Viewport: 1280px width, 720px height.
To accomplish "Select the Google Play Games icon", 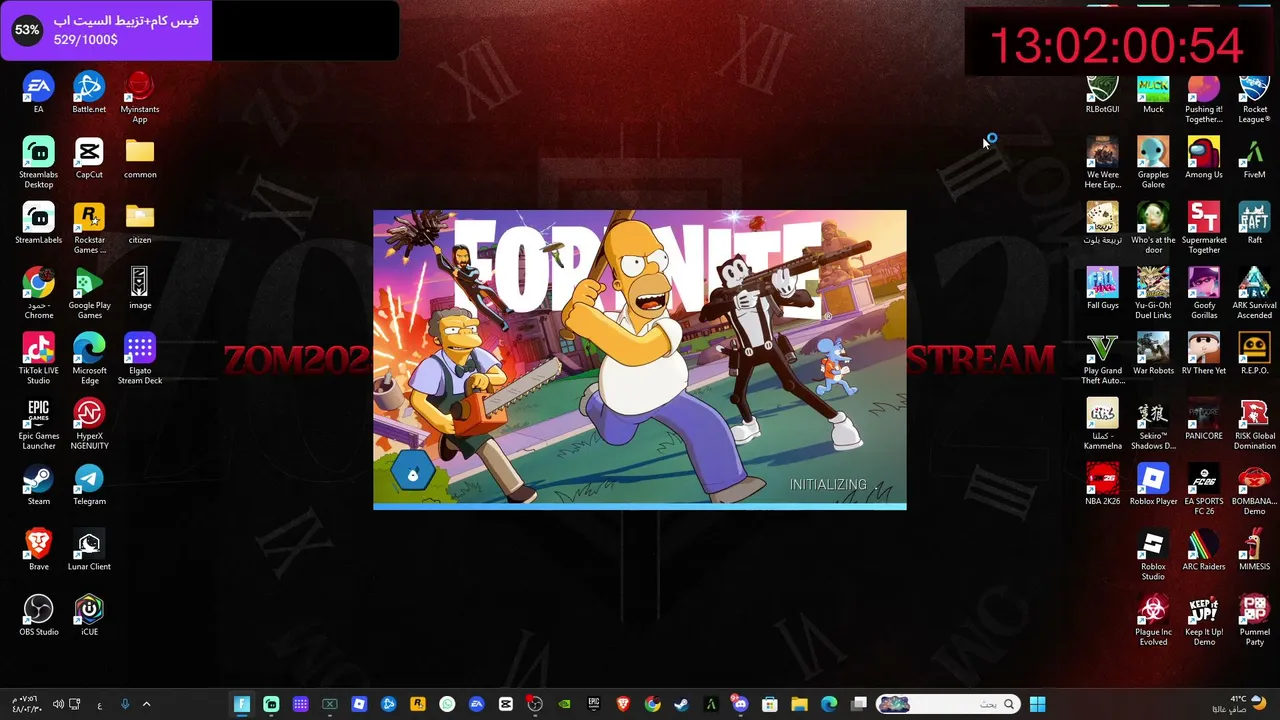I will tap(89, 293).
